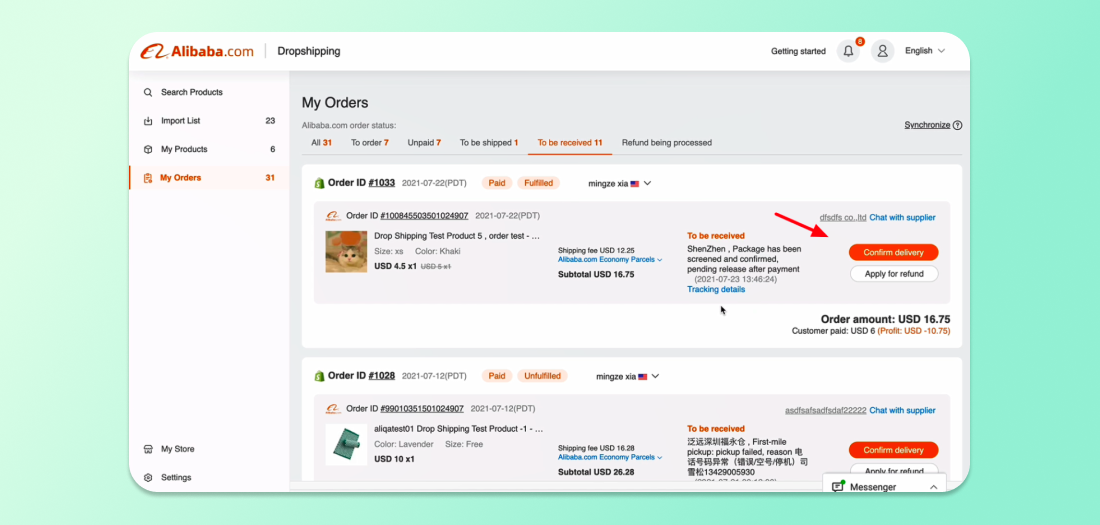The image size is (1100, 525).
Task: Click the Messenger chat icon
Action: pyautogui.click(x=838, y=486)
